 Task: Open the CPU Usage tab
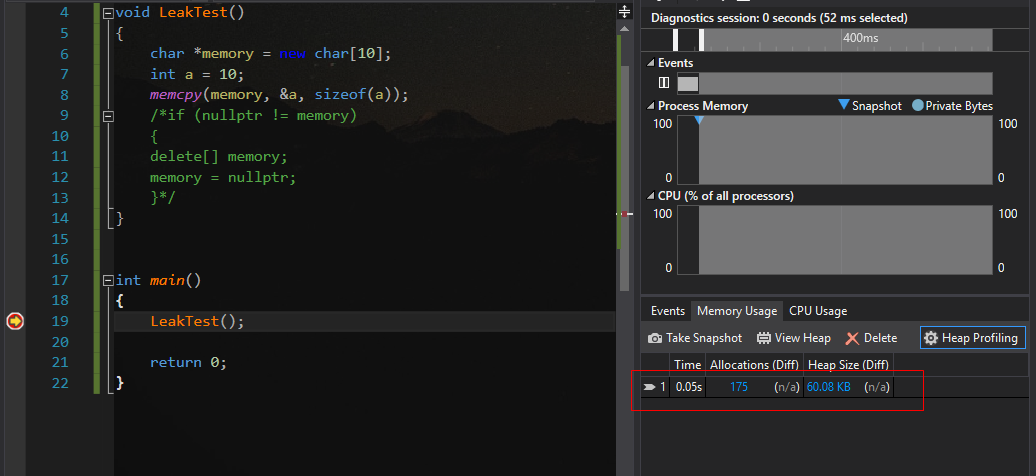pyautogui.click(x=818, y=311)
